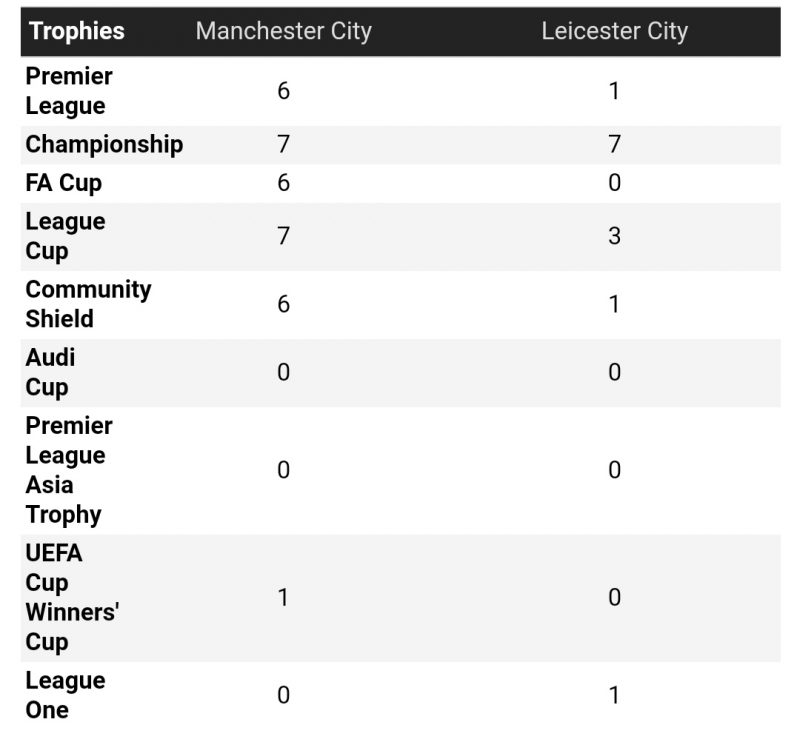Select Leicester City's Audi Cup count

(x=614, y=372)
